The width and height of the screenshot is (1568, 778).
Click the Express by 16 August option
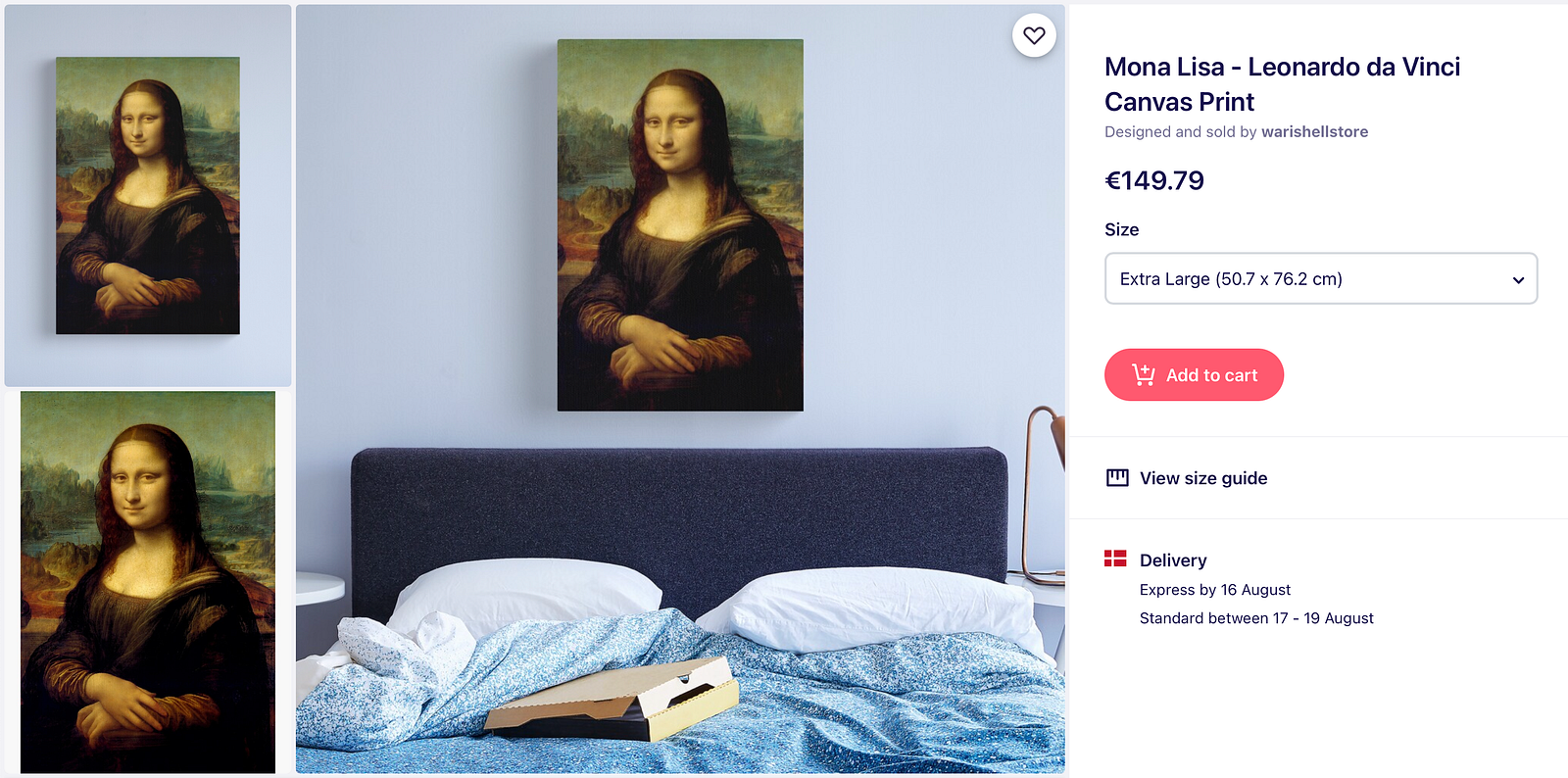[x=1215, y=590]
